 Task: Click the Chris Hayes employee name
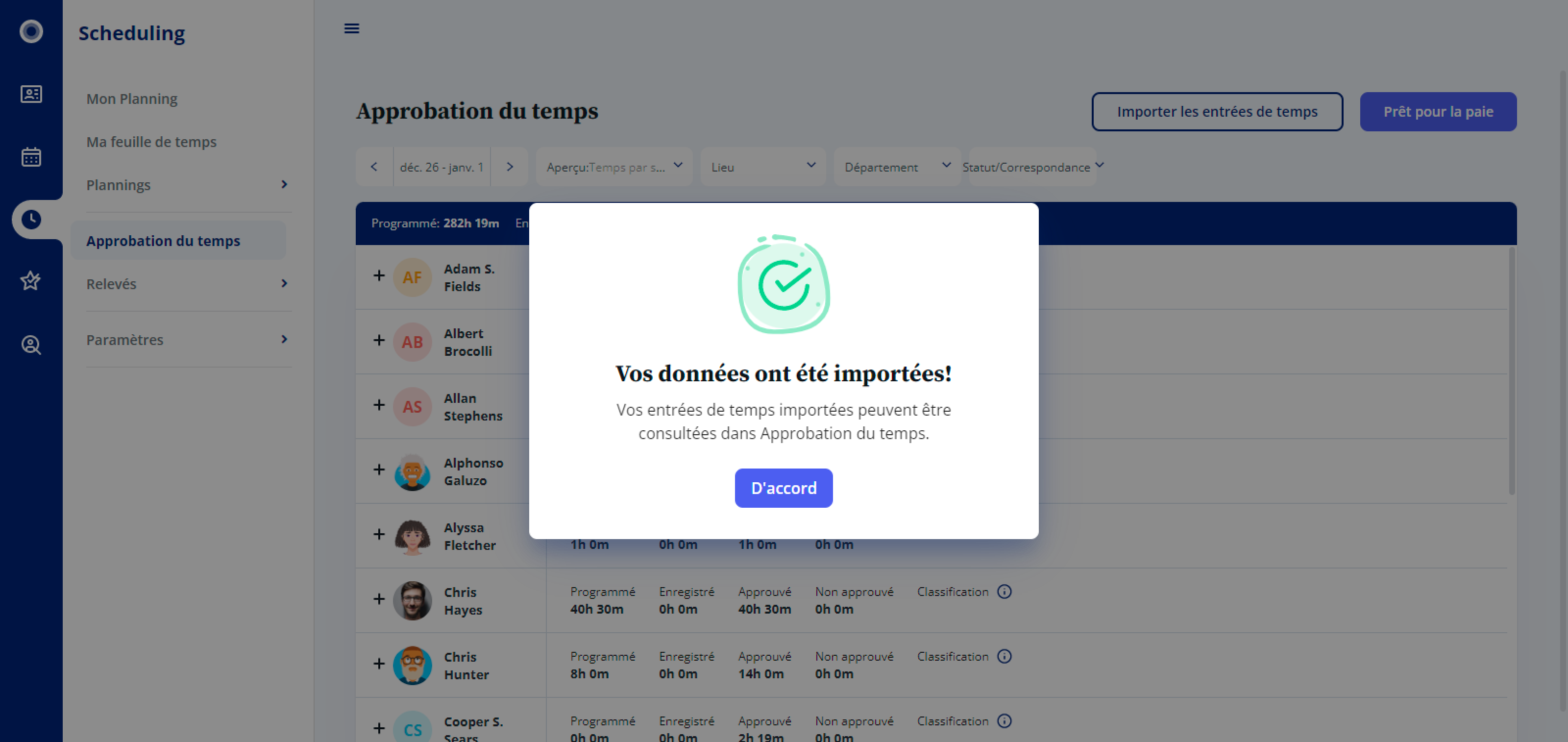tap(463, 601)
